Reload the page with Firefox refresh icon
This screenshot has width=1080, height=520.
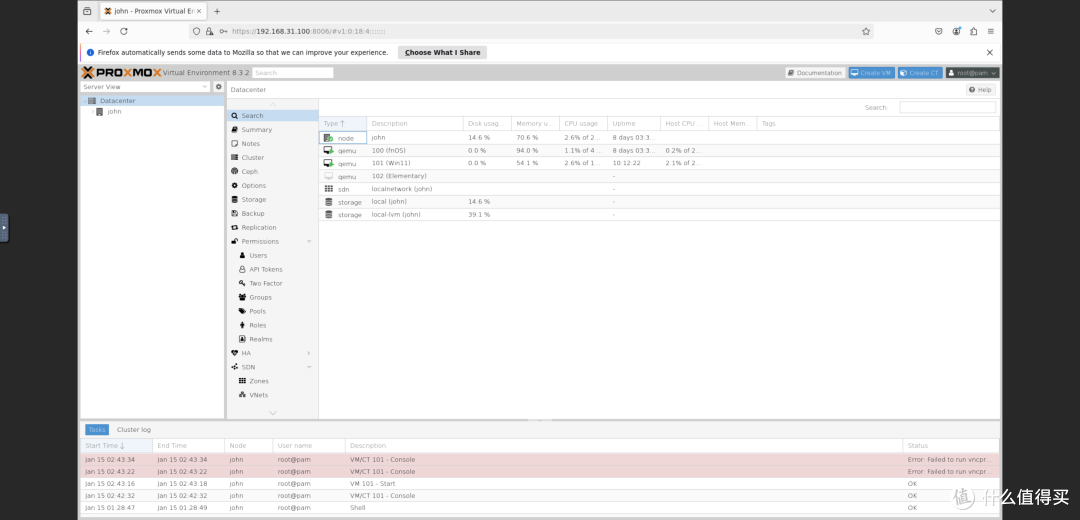124,32
